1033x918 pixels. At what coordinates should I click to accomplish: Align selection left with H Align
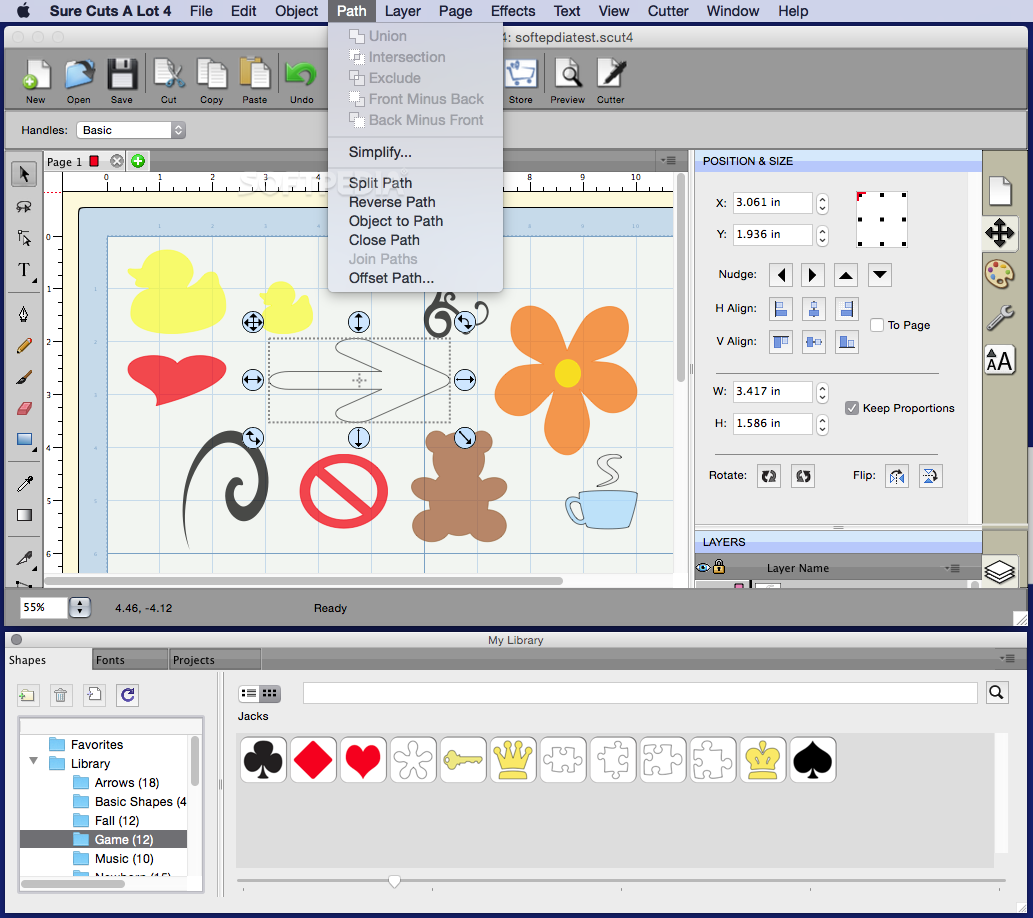tap(781, 308)
